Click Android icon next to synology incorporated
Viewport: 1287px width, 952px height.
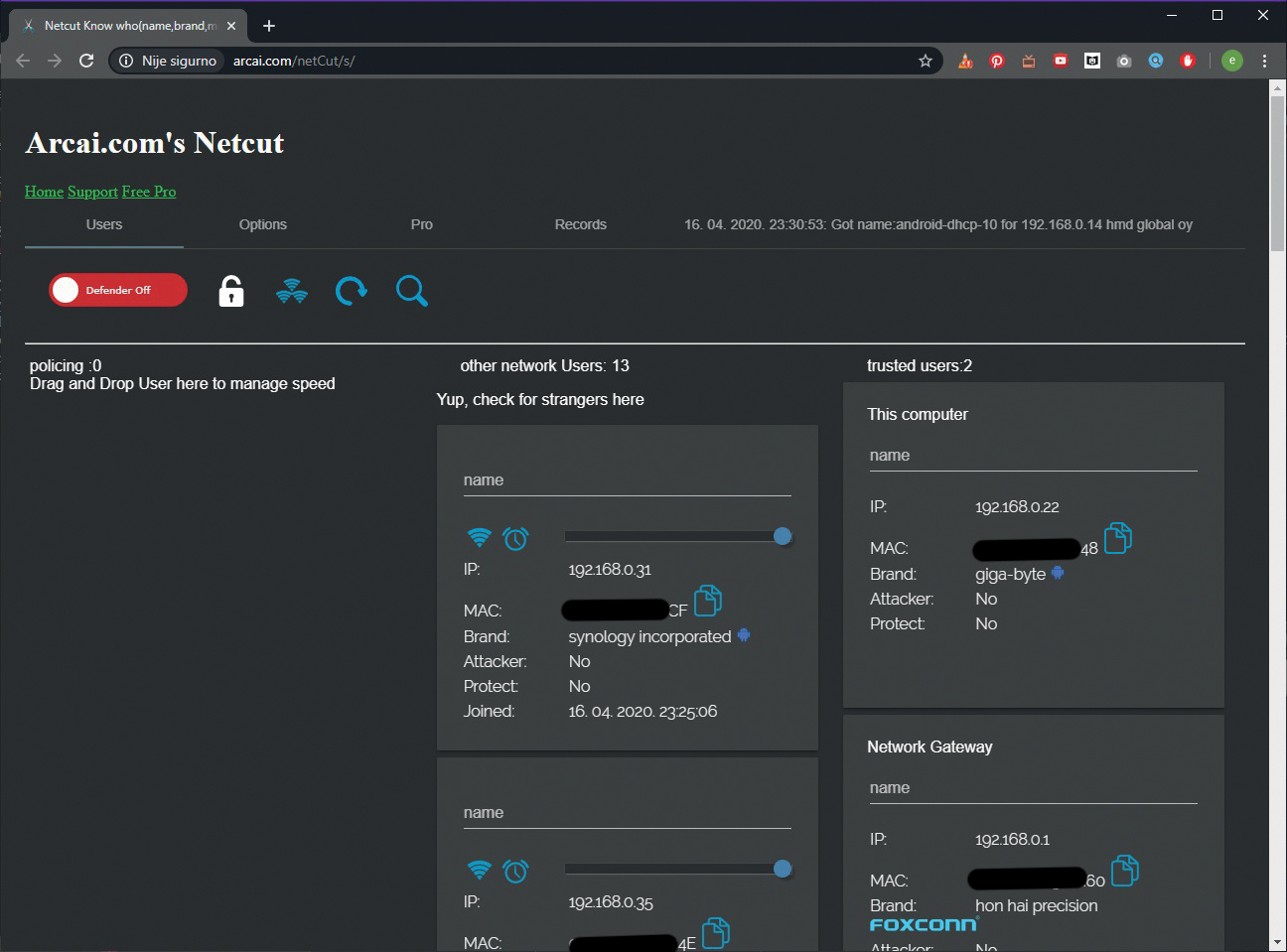pyautogui.click(x=743, y=635)
